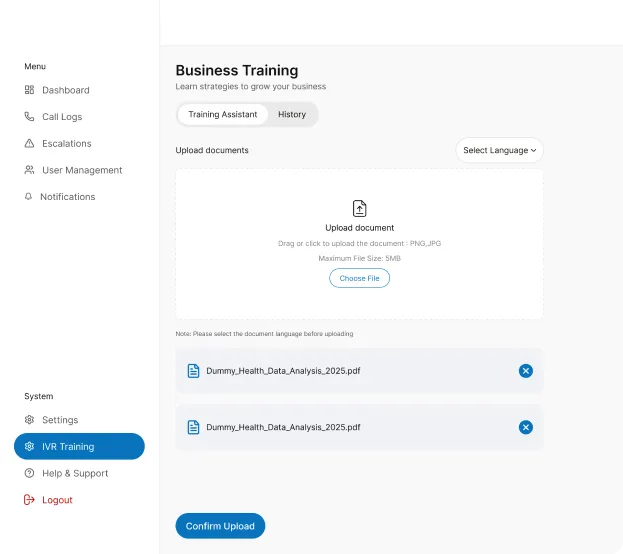Switch to the Training Assistant tab
Screen dimensions: 623x554
[x=222, y=114]
